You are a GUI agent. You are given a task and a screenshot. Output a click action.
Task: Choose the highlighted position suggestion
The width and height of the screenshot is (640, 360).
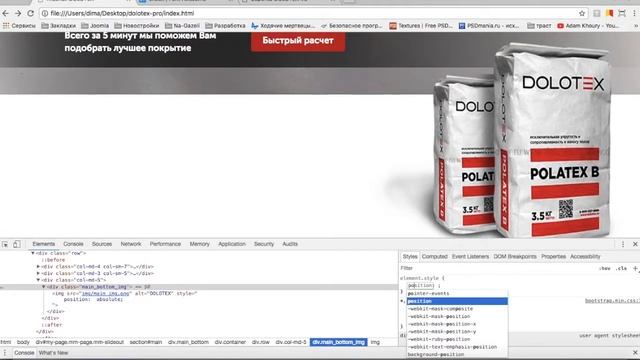tap(457, 301)
